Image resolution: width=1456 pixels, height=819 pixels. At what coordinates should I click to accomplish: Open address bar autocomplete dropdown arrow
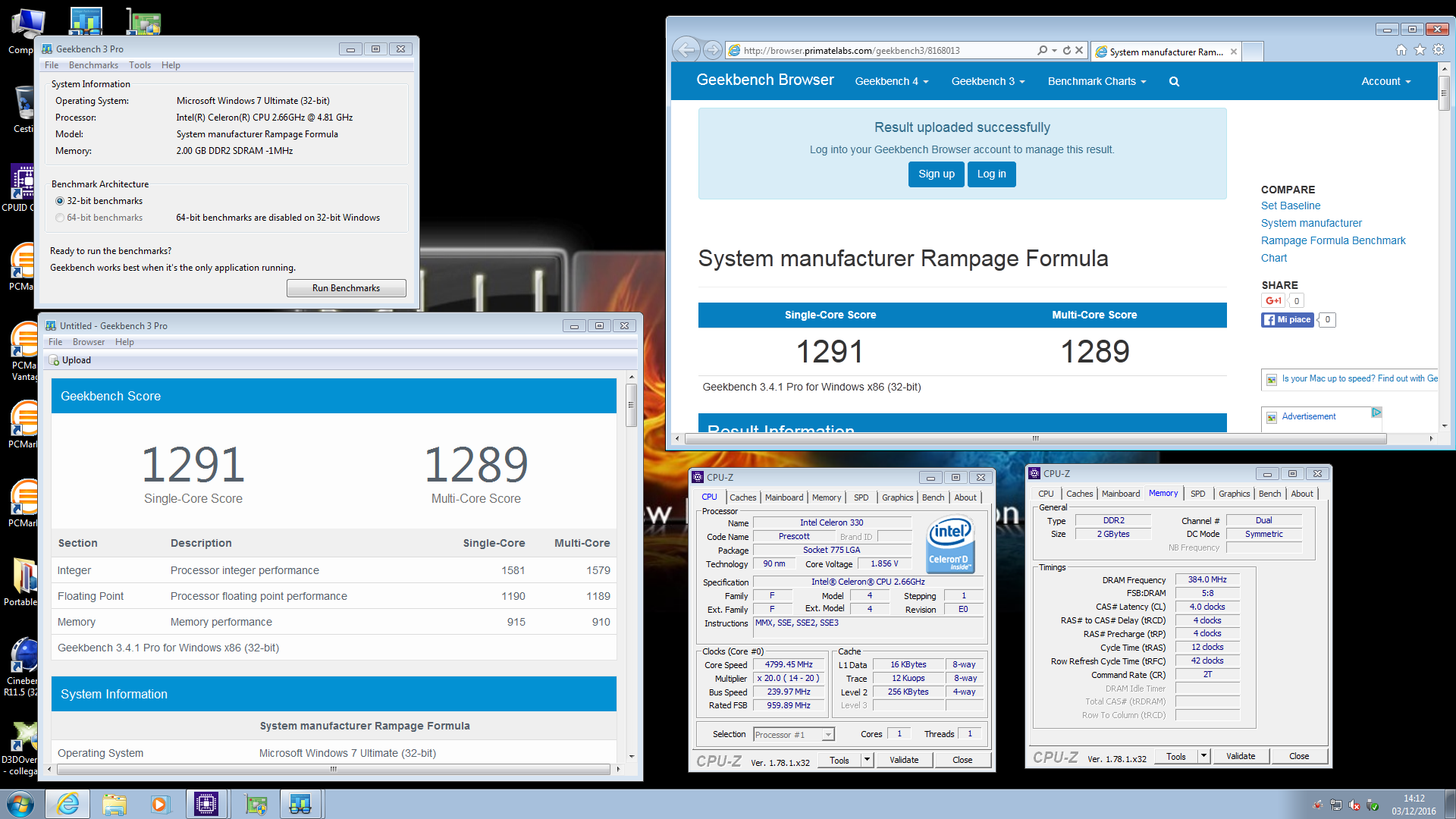1054,51
